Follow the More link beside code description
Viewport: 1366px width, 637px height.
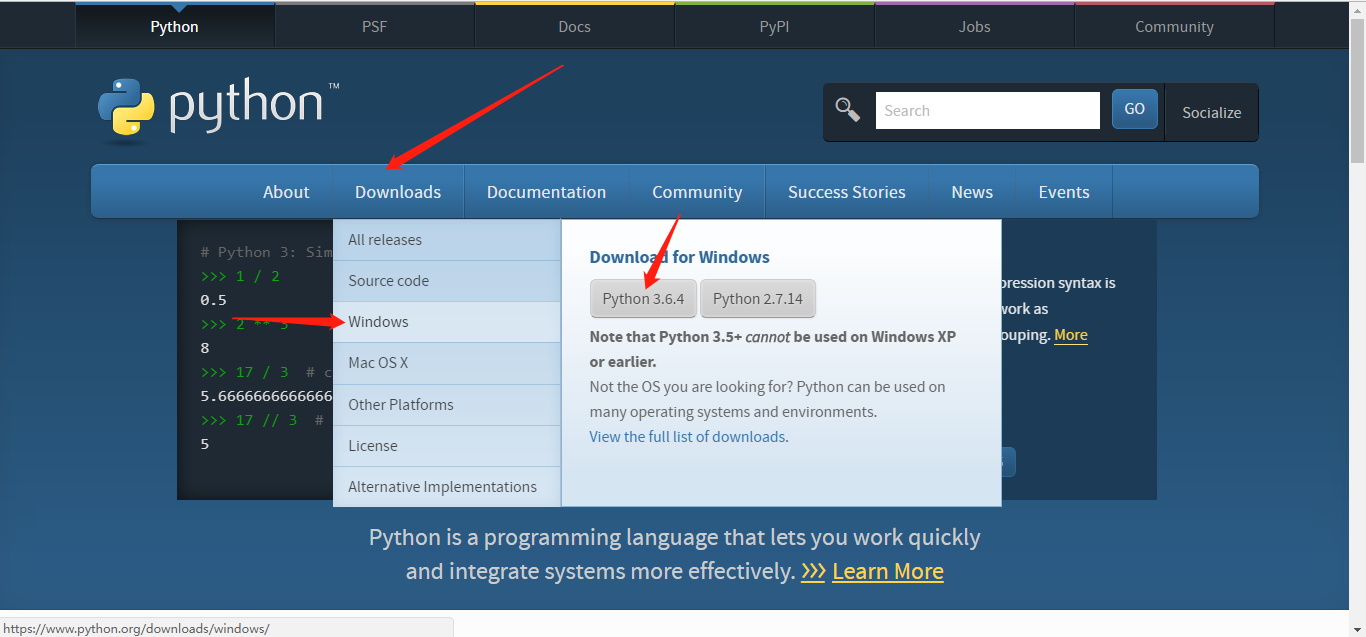1071,335
